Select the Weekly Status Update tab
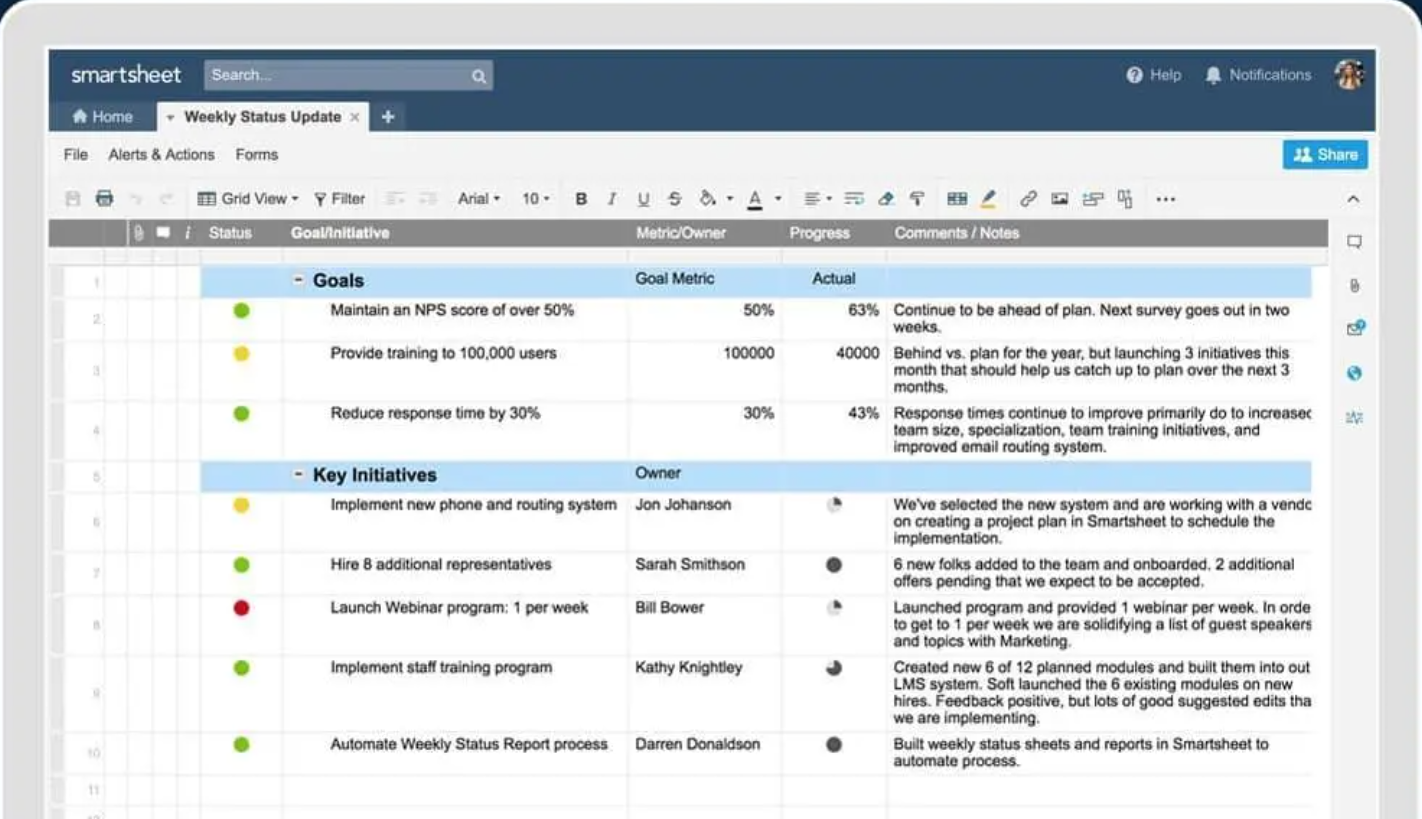This screenshot has width=1422, height=819. click(x=262, y=117)
